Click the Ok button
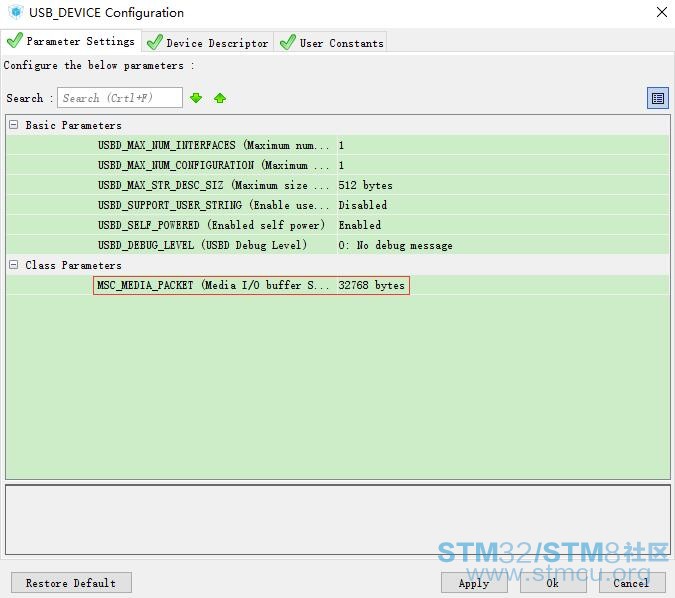 pyautogui.click(x=553, y=583)
